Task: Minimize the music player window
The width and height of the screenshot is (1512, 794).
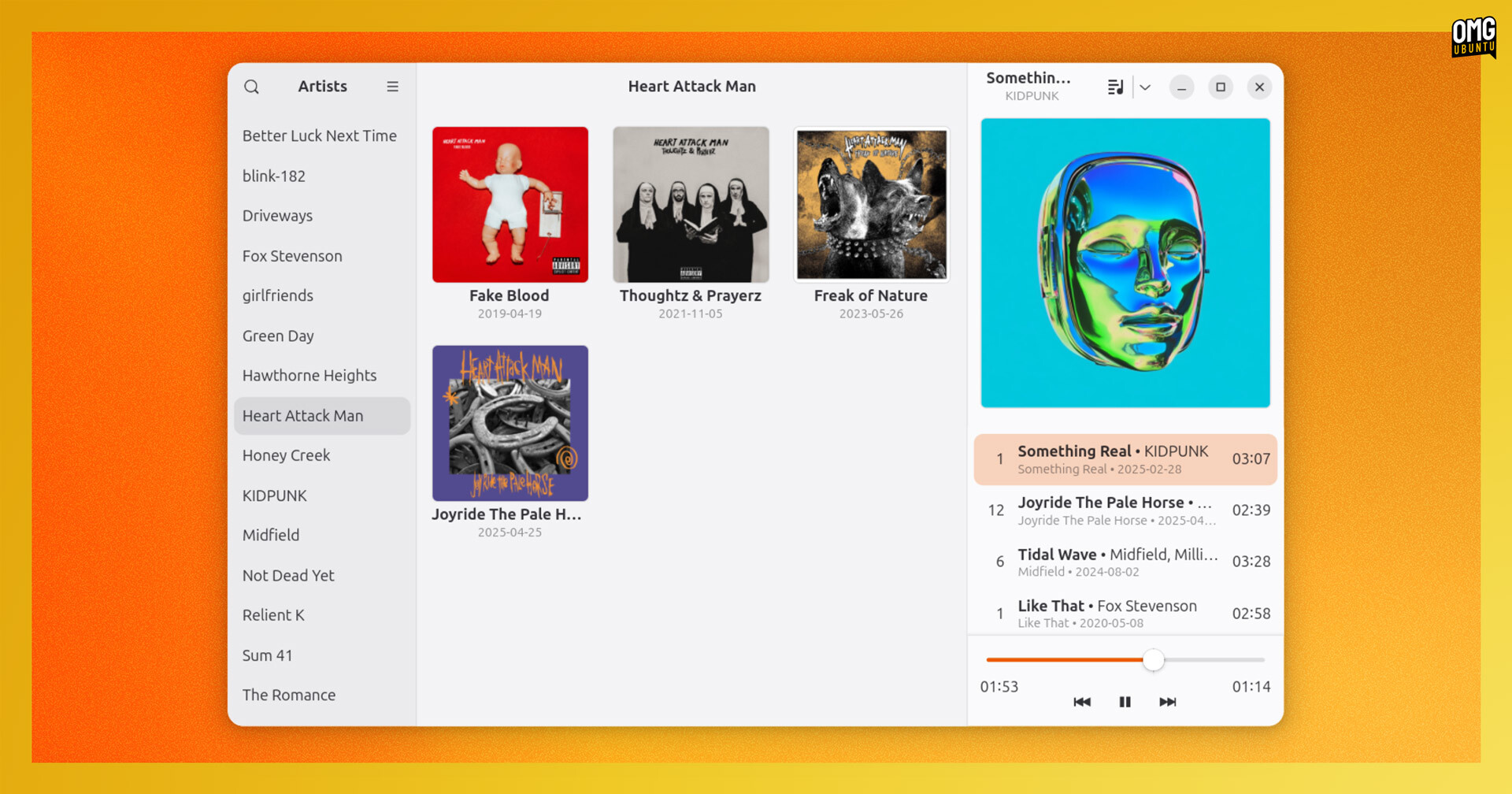Action: (x=1181, y=87)
